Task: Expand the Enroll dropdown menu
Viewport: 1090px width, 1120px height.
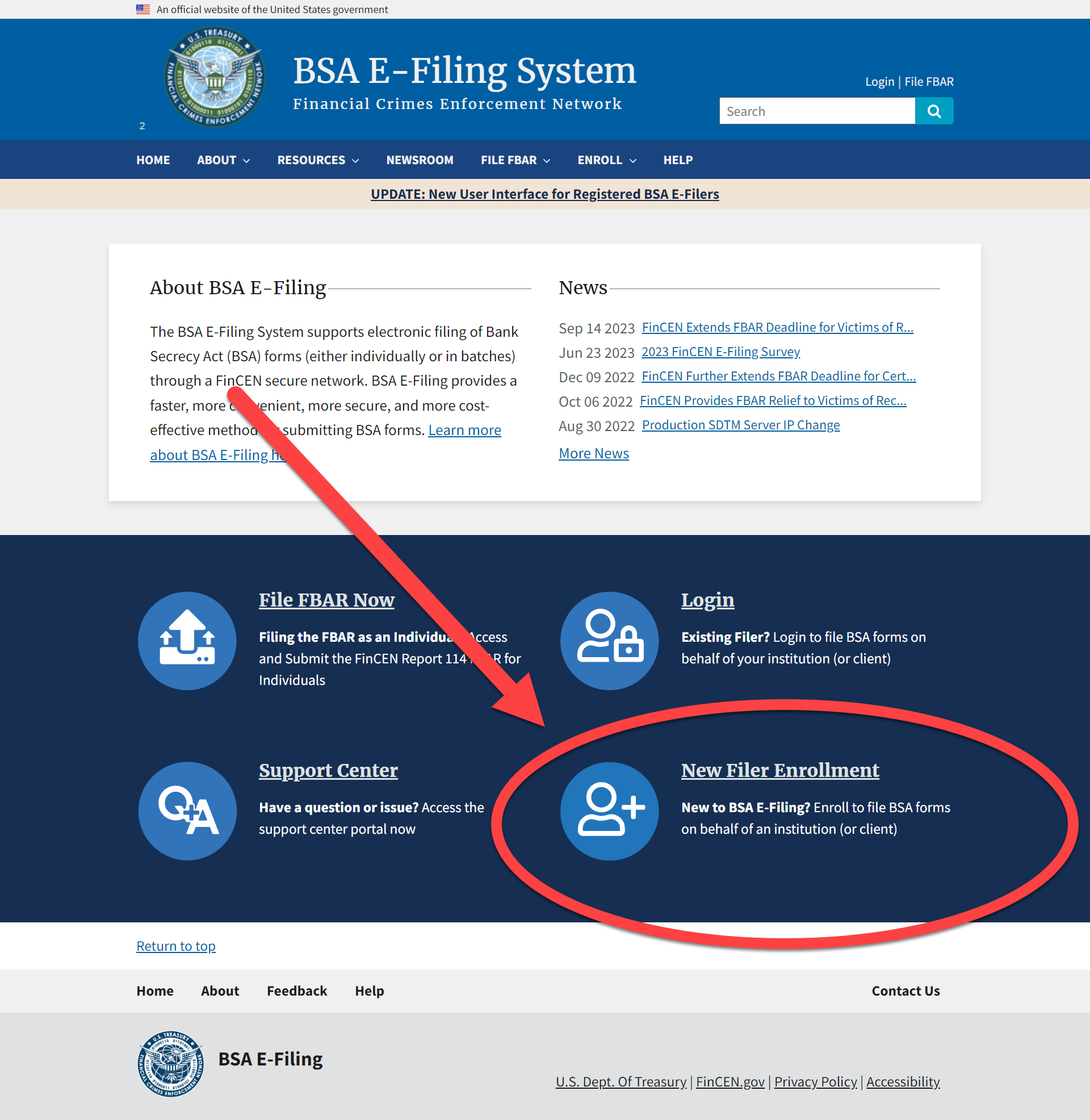Action: coord(606,160)
